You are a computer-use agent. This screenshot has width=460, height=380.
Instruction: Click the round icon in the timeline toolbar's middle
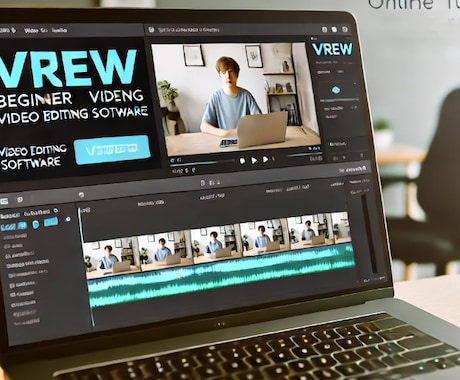(x=81, y=195)
